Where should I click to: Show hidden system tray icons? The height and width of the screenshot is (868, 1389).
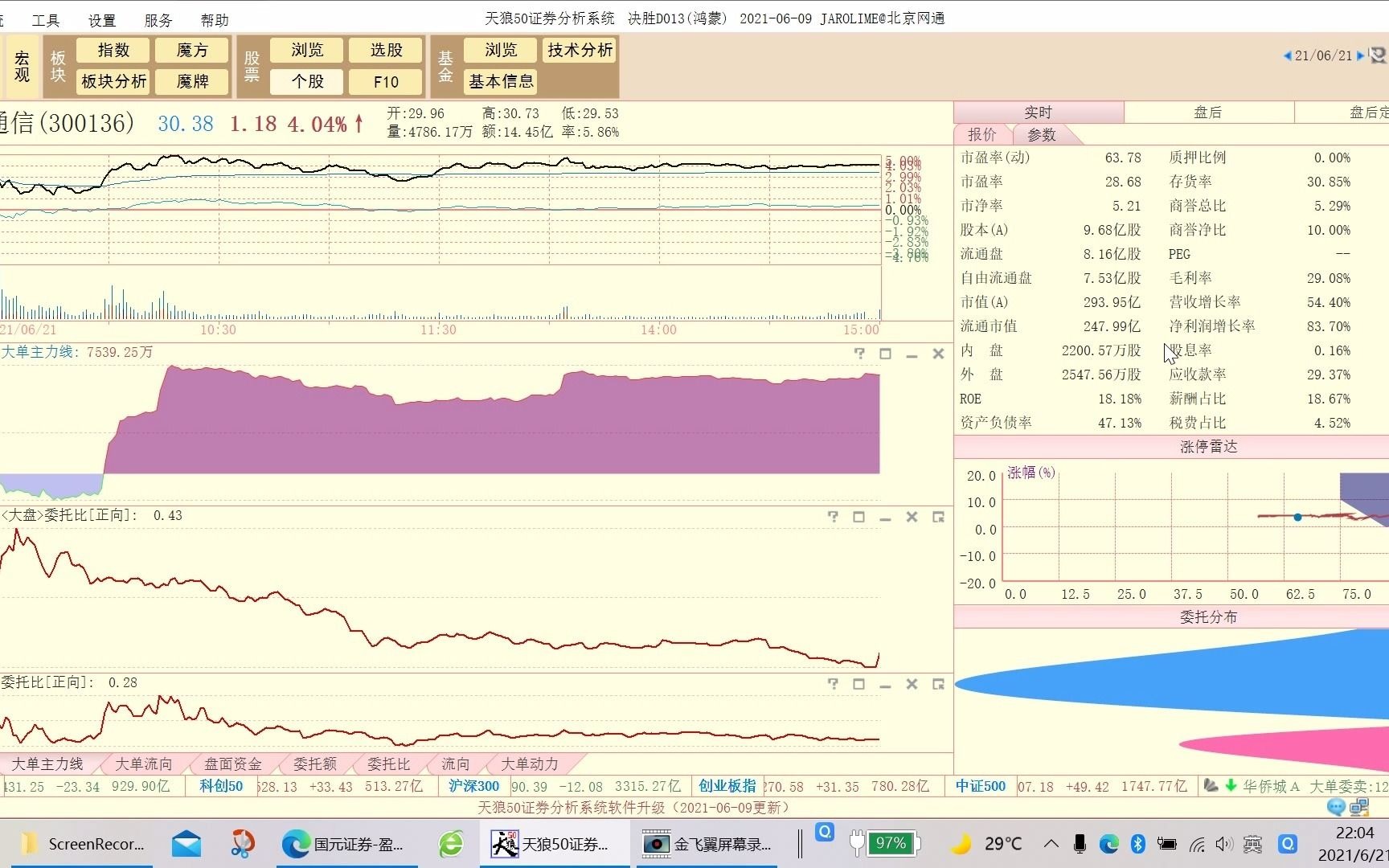[x=1051, y=843]
